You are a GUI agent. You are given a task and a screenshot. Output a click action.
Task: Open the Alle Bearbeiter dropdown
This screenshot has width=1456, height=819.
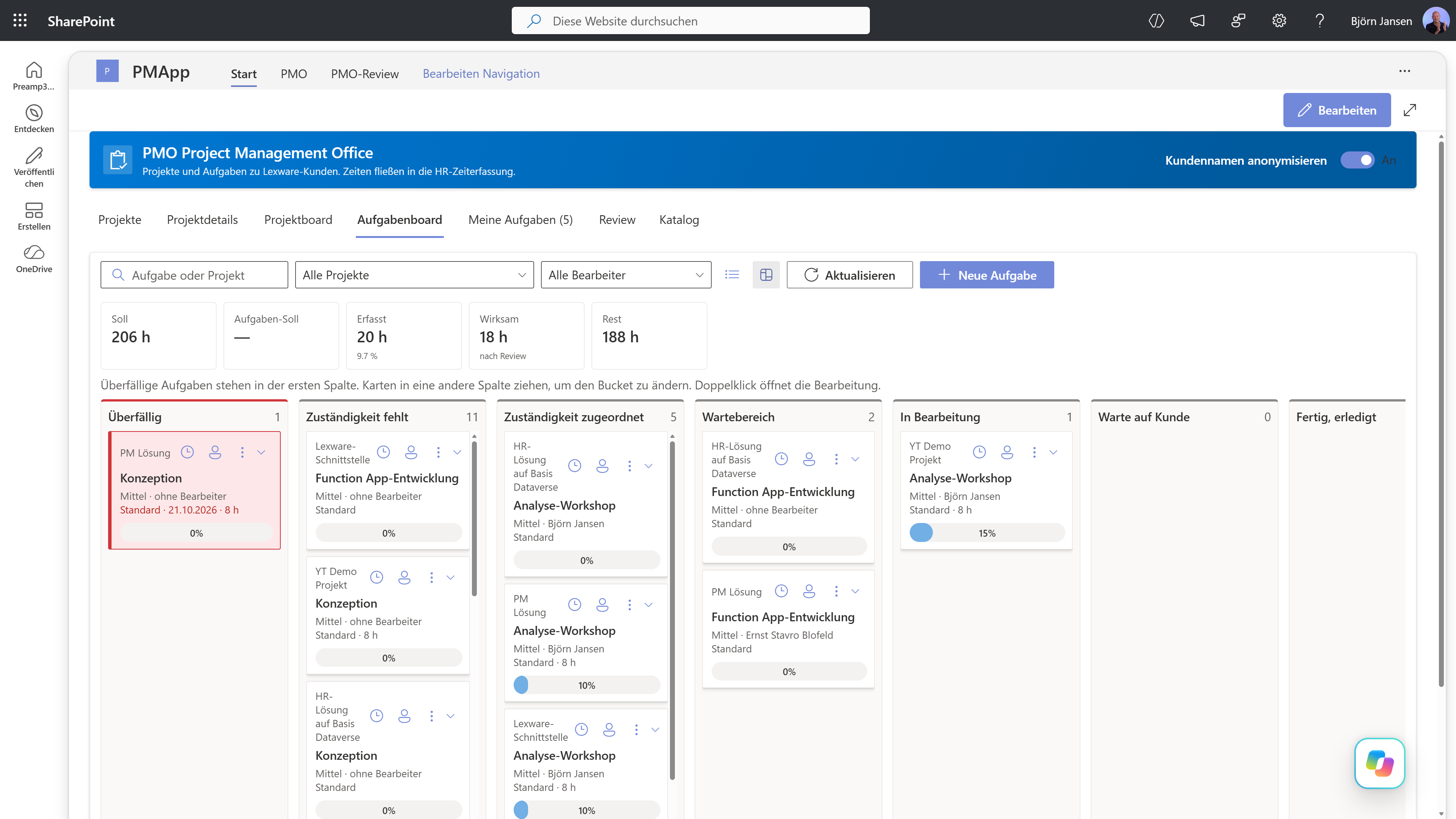click(x=626, y=275)
